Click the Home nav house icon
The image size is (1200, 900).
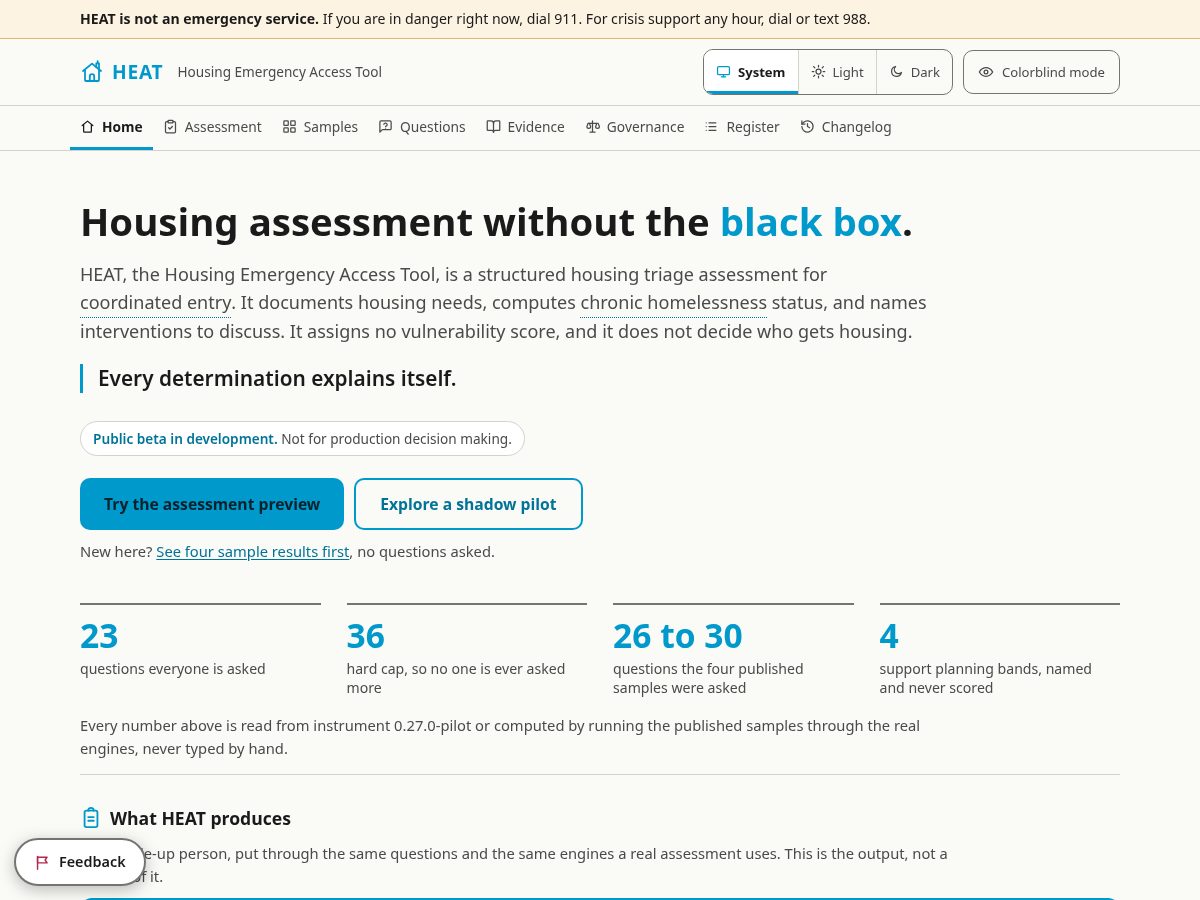pyautogui.click(x=87, y=127)
